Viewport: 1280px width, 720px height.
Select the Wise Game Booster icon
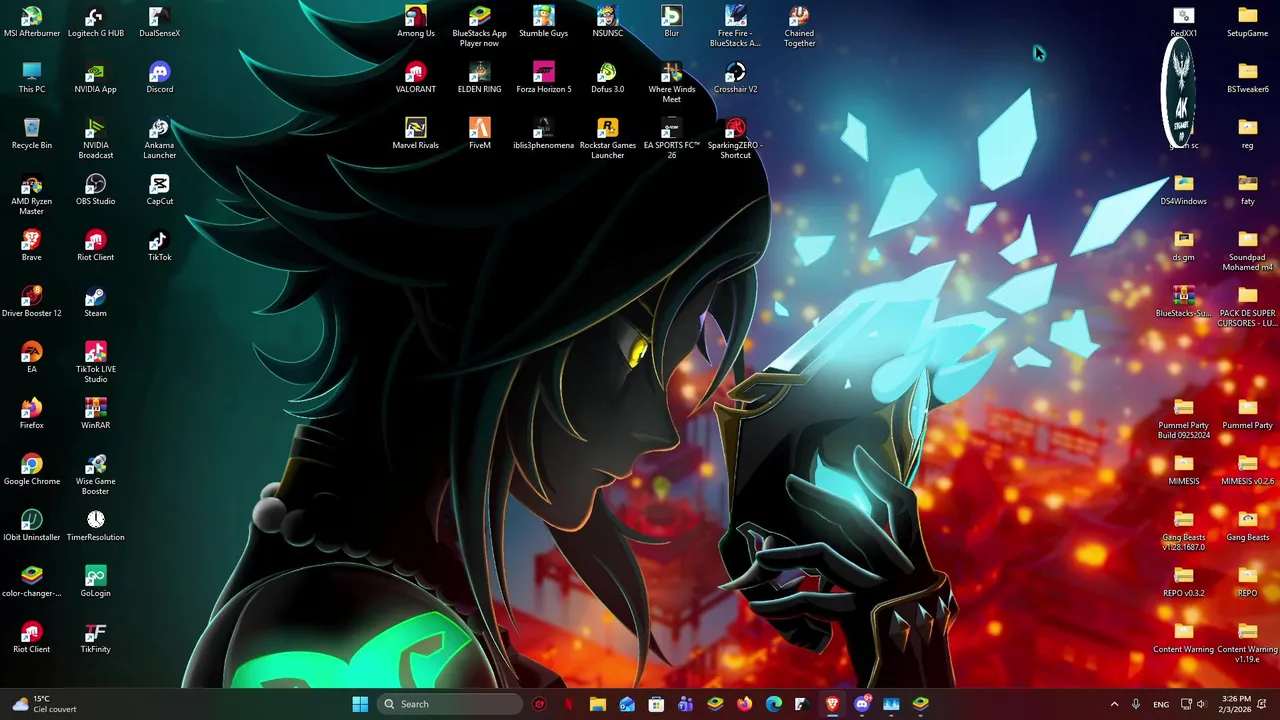[x=96, y=475]
